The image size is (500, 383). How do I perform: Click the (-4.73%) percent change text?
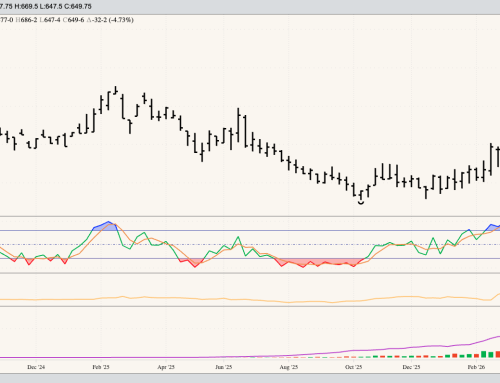[x=121, y=20]
